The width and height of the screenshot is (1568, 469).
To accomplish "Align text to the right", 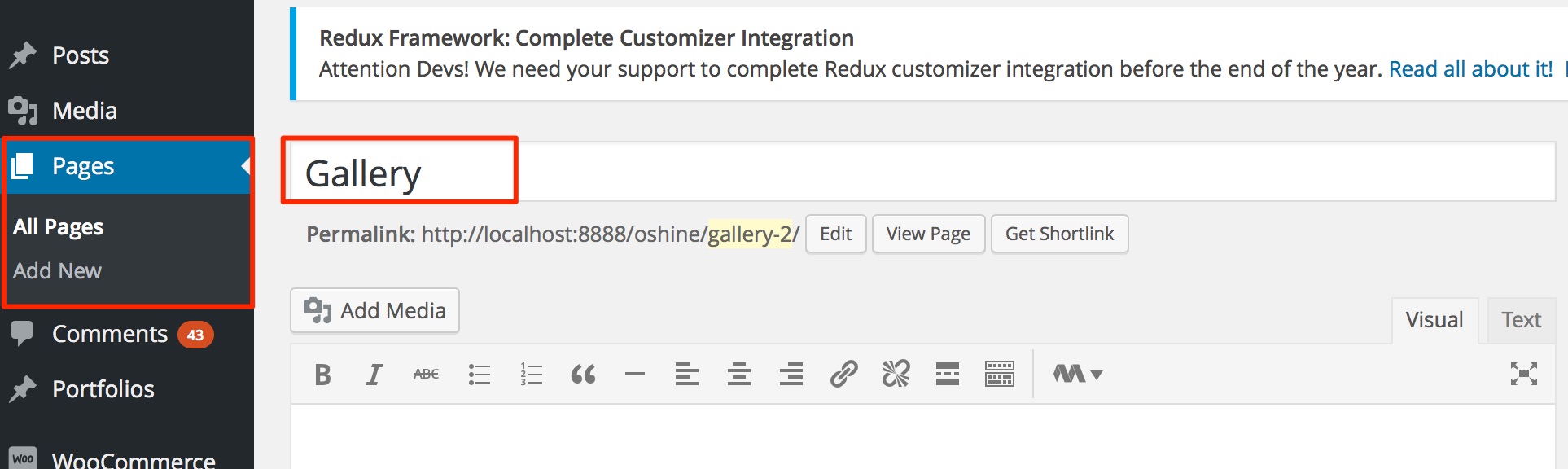I will point(791,375).
